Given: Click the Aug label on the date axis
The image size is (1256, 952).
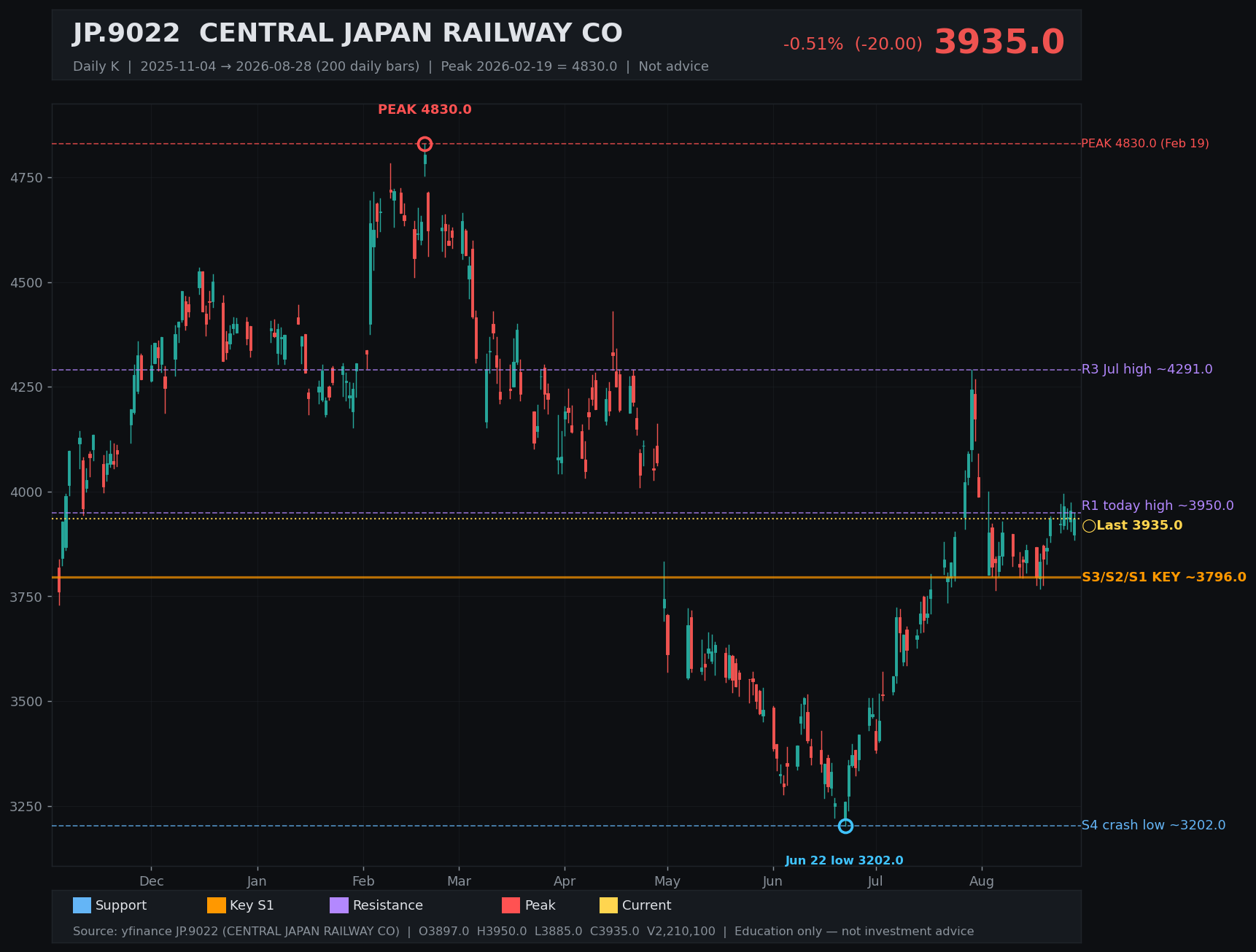Looking at the screenshot, I should tap(982, 881).
